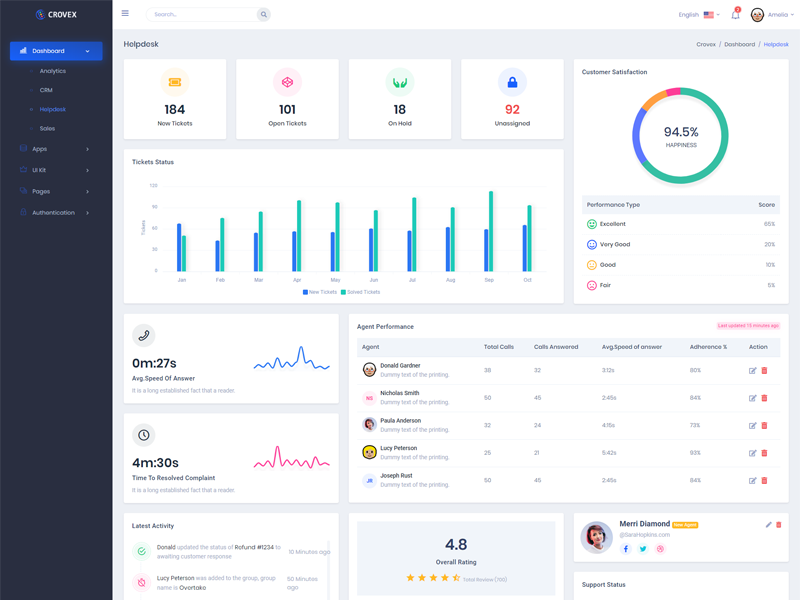Go to Crovex breadcrumb
The height and width of the screenshot is (600, 800).
(x=706, y=44)
